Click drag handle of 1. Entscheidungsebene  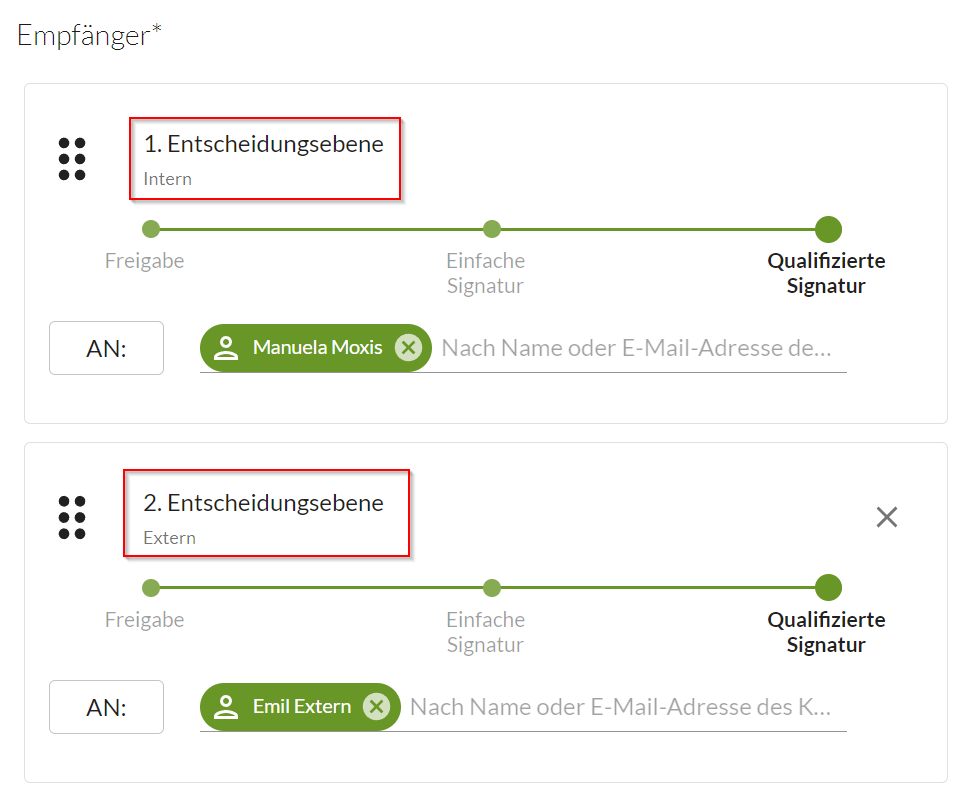72,159
